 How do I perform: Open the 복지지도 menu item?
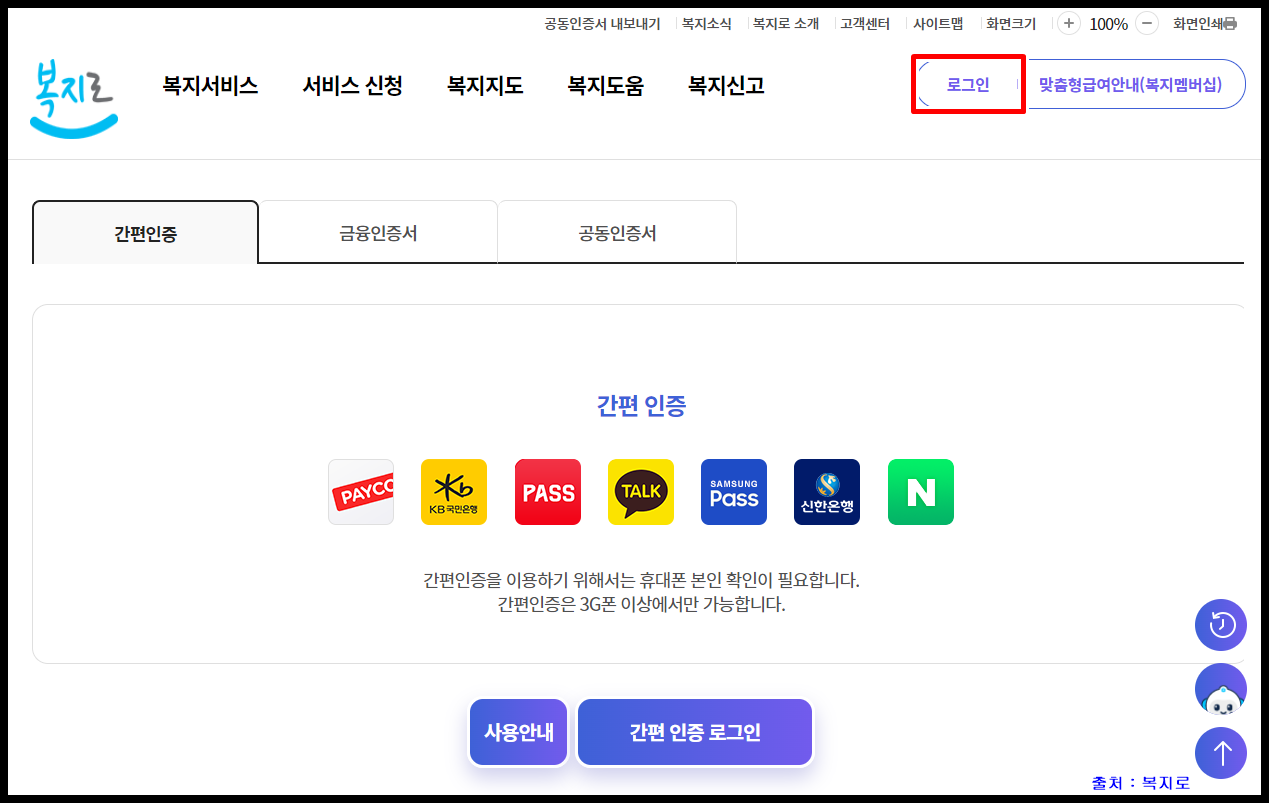click(x=485, y=85)
